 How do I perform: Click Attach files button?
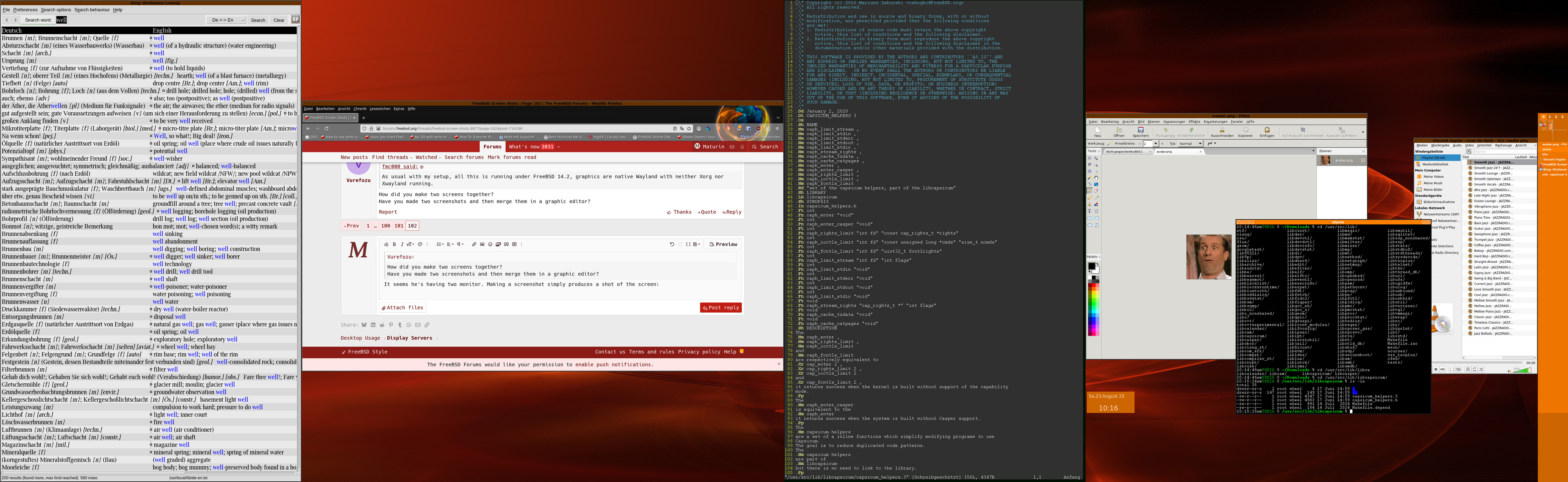pyautogui.click(x=403, y=308)
